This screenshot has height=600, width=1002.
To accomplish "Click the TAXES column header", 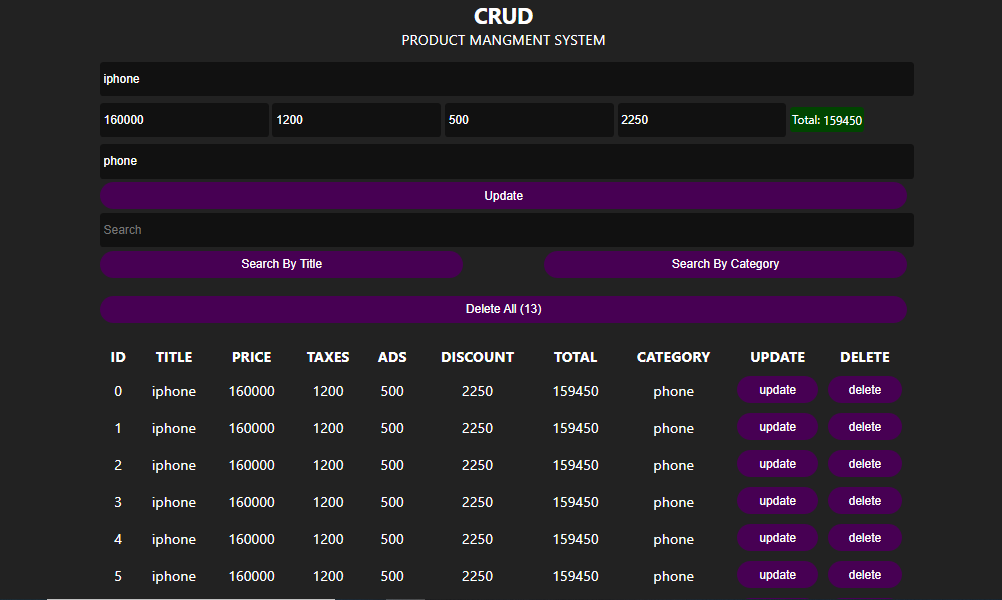I will [328, 357].
